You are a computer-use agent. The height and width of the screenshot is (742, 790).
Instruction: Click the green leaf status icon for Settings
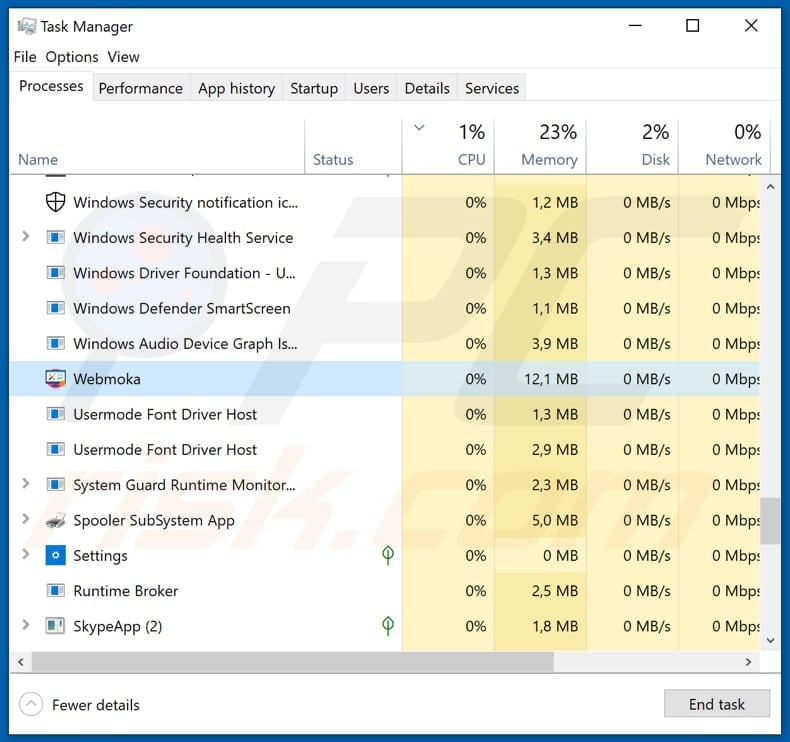point(387,555)
